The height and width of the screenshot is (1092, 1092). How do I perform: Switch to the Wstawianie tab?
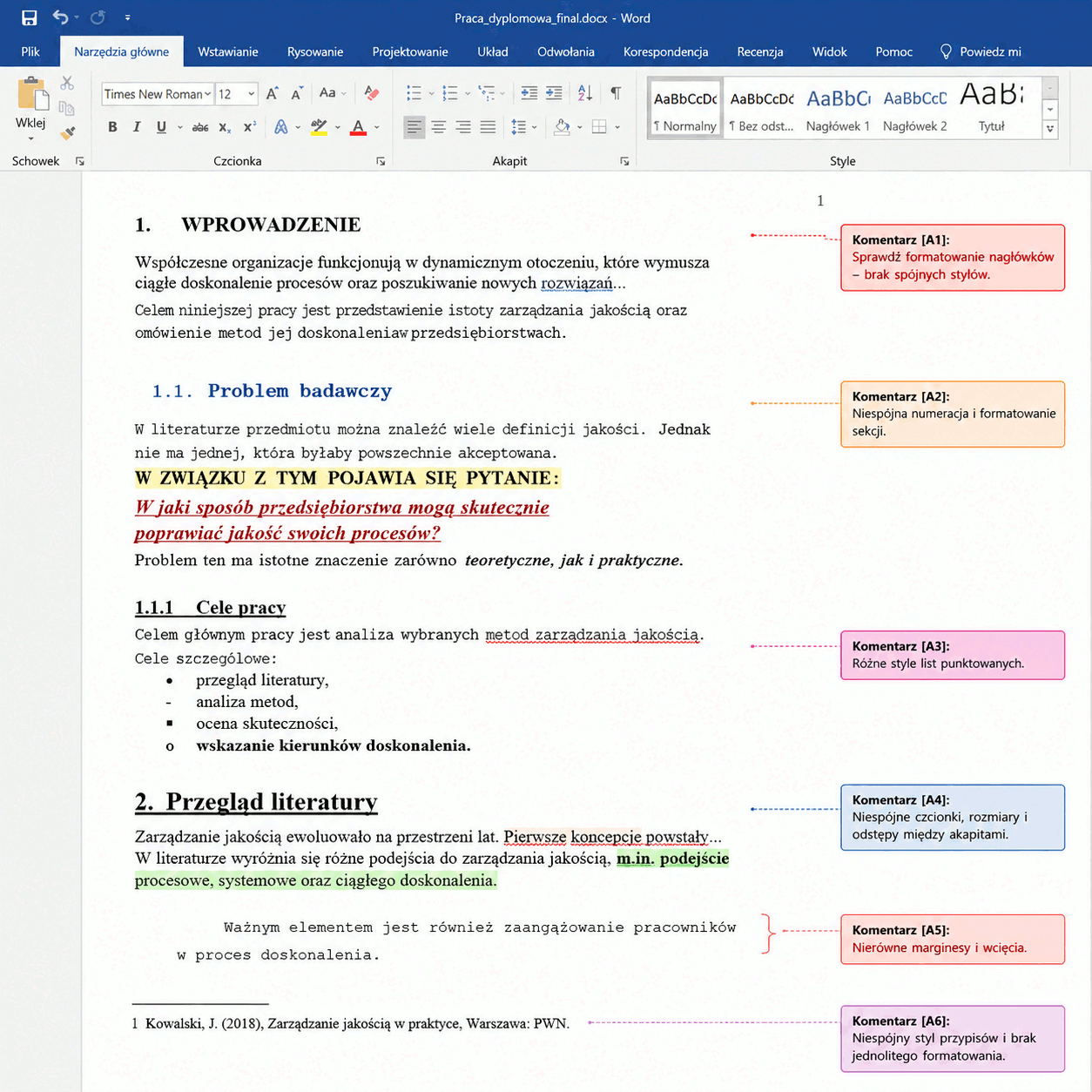(x=228, y=51)
